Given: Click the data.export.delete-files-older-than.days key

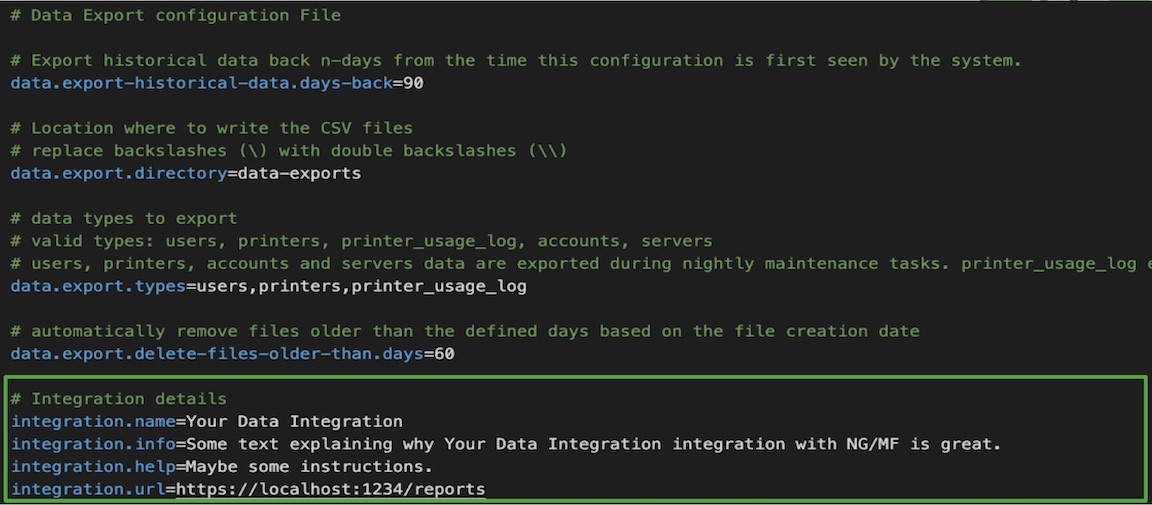Looking at the screenshot, I should tap(217, 354).
